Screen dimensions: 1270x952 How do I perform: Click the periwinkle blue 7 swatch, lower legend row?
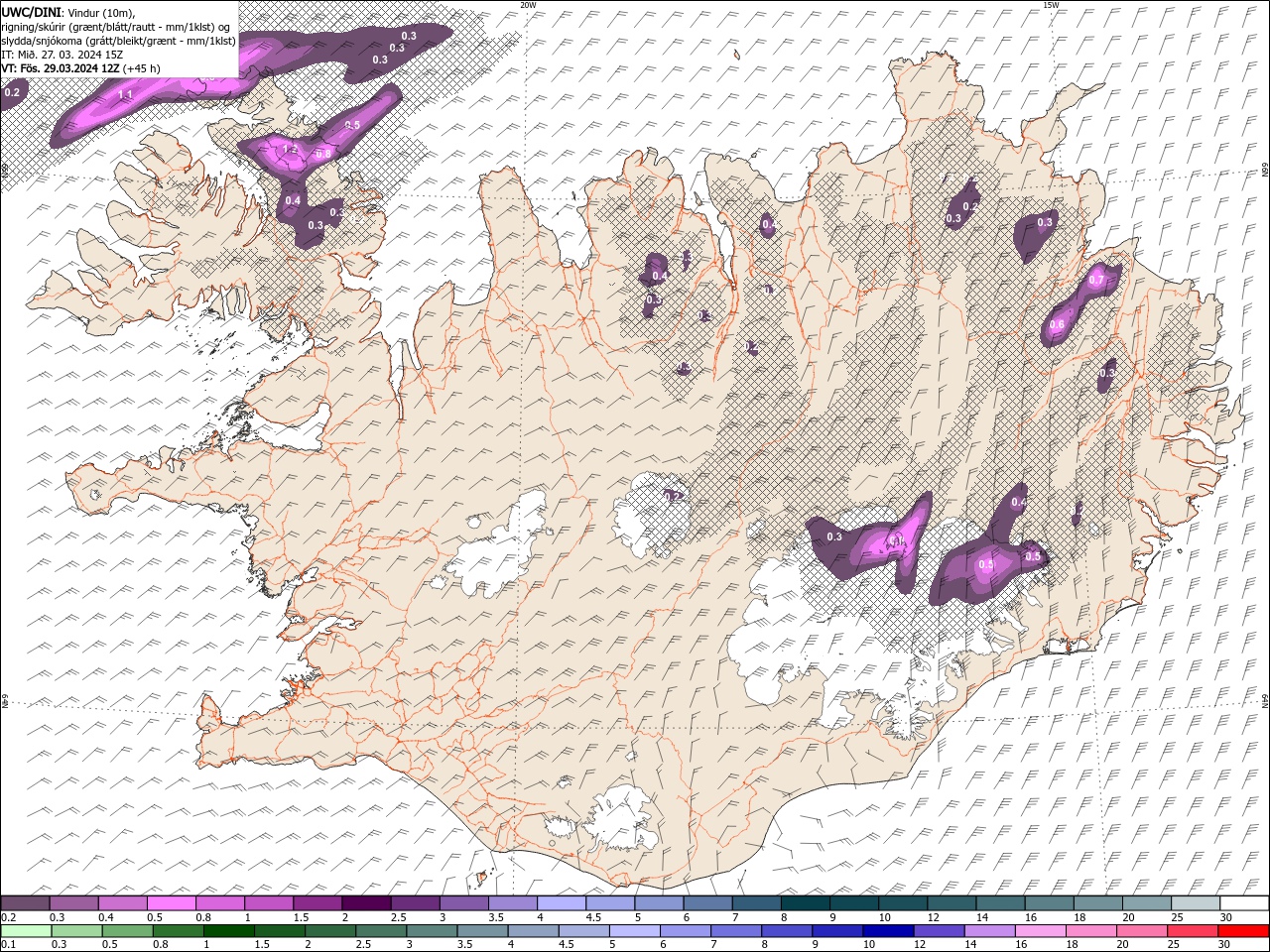tap(736, 931)
